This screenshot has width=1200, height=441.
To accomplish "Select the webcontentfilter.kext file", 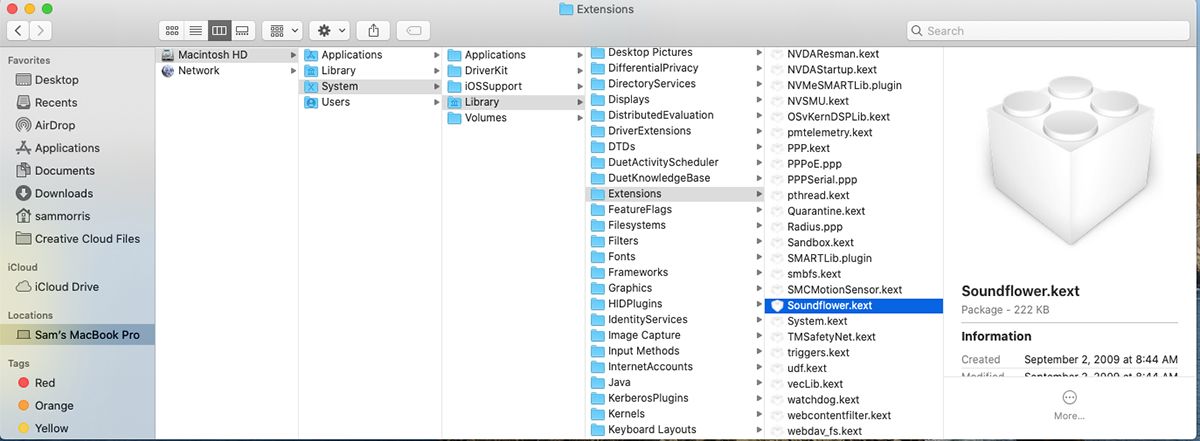I will tap(855, 415).
